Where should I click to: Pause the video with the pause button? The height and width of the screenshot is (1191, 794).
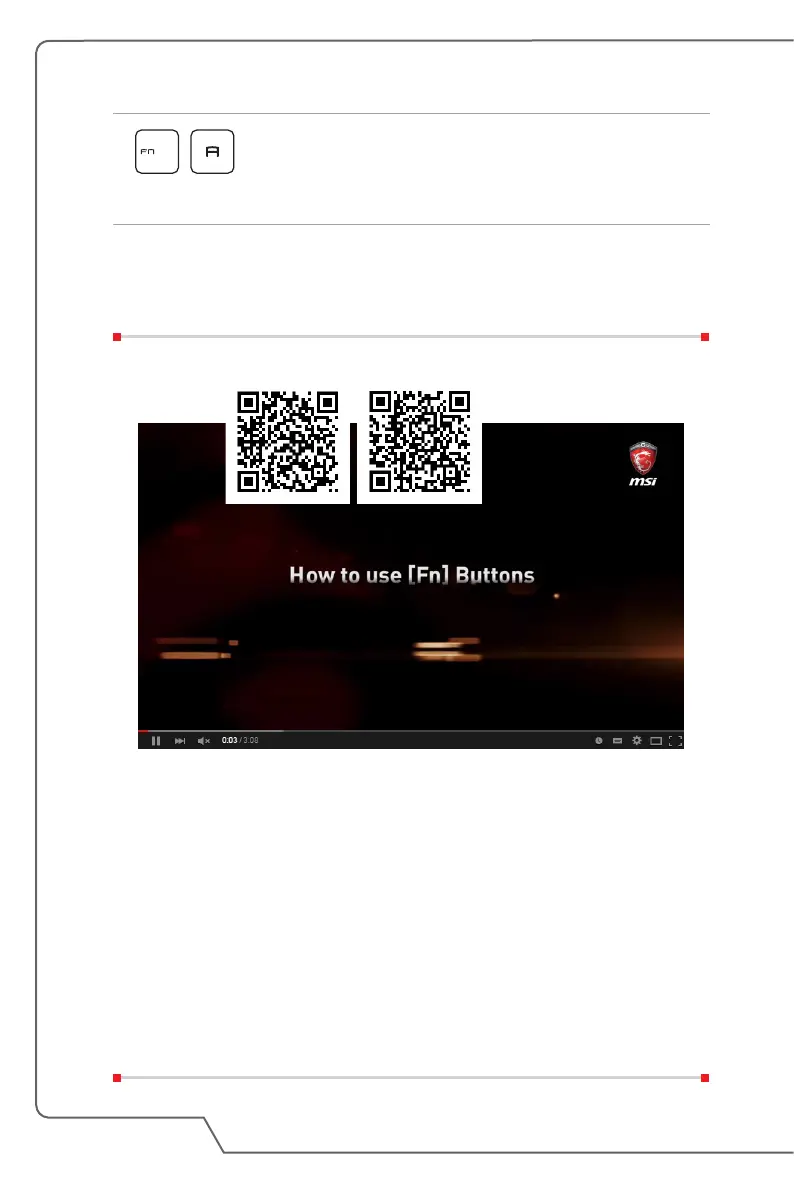(x=156, y=741)
